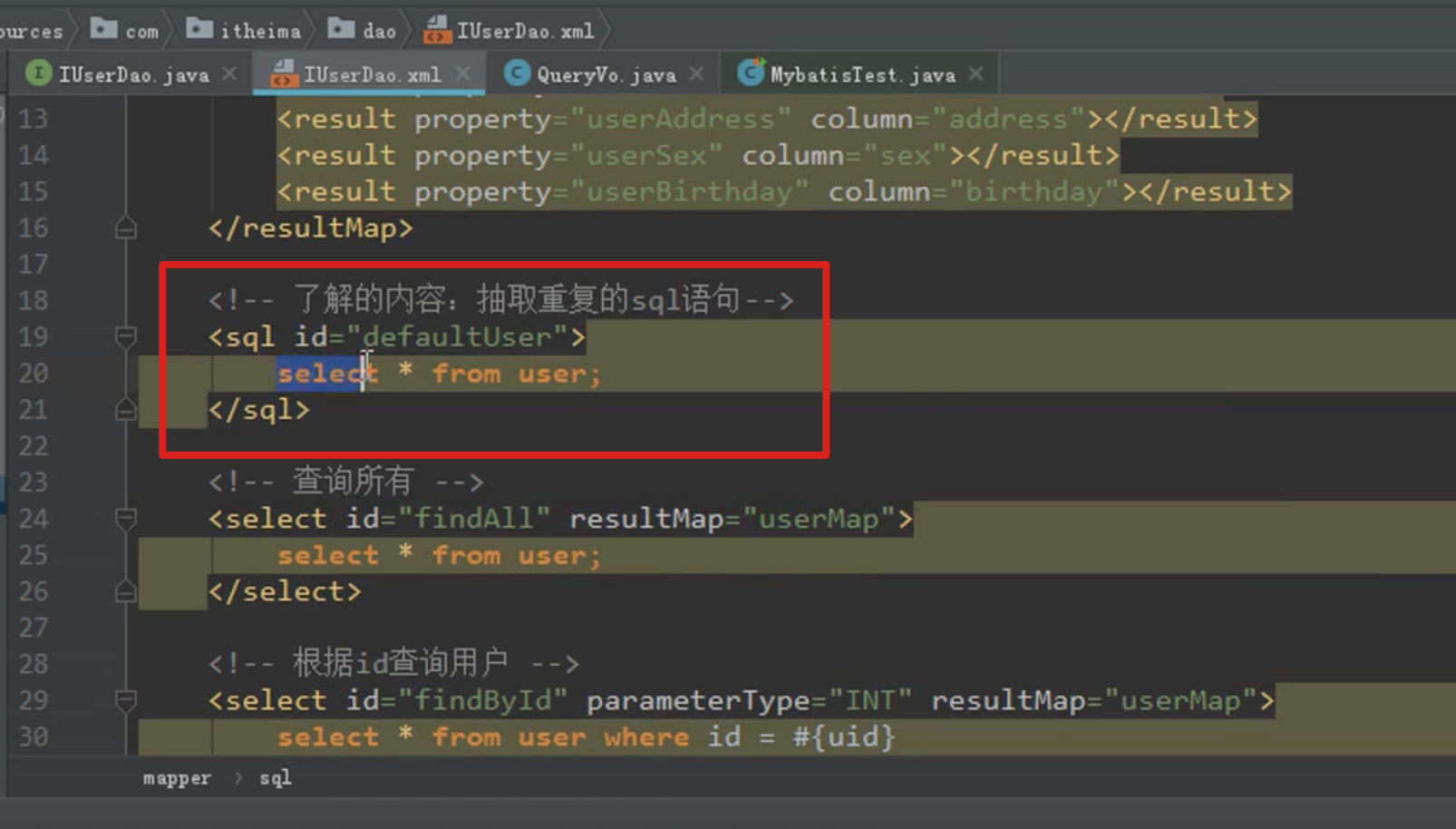The image size is (1456, 829).
Task: Click line number 20 in the gutter
Action: click(34, 373)
